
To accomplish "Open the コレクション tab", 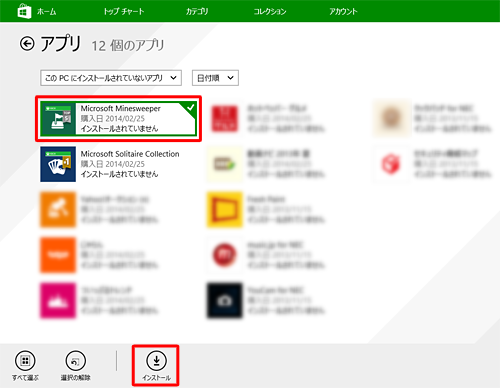I will (x=270, y=12).
